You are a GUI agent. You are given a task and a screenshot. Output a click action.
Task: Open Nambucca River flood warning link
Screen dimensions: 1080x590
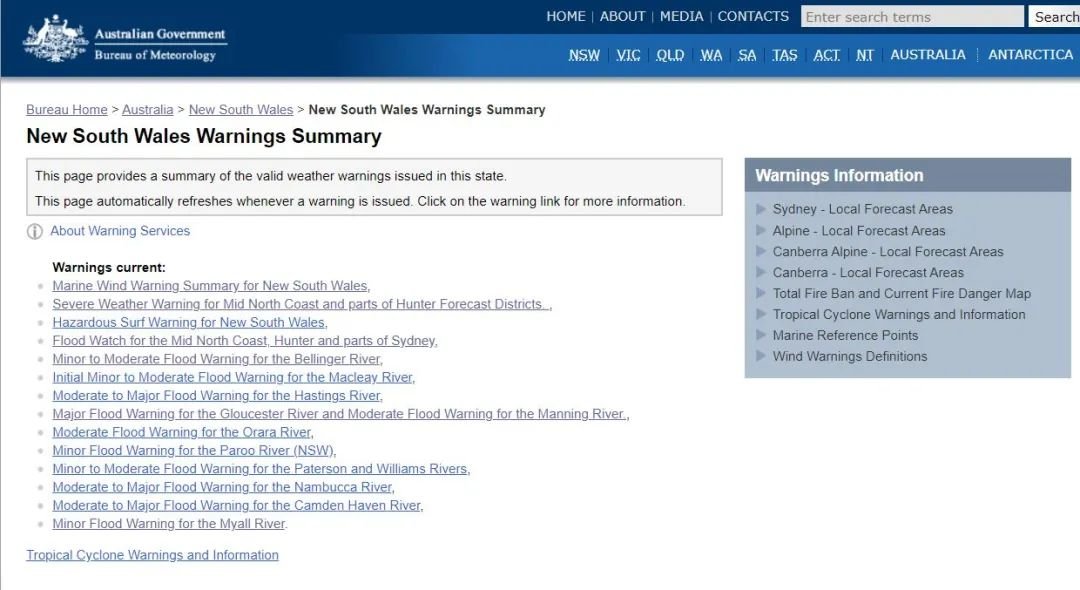point(223,487)
